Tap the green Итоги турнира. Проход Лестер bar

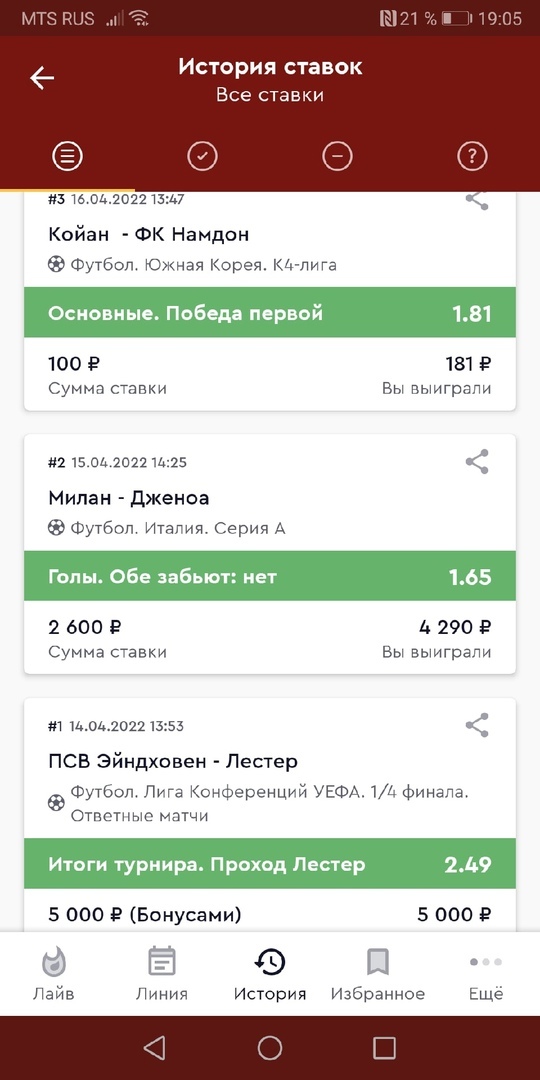pos(270,864)
